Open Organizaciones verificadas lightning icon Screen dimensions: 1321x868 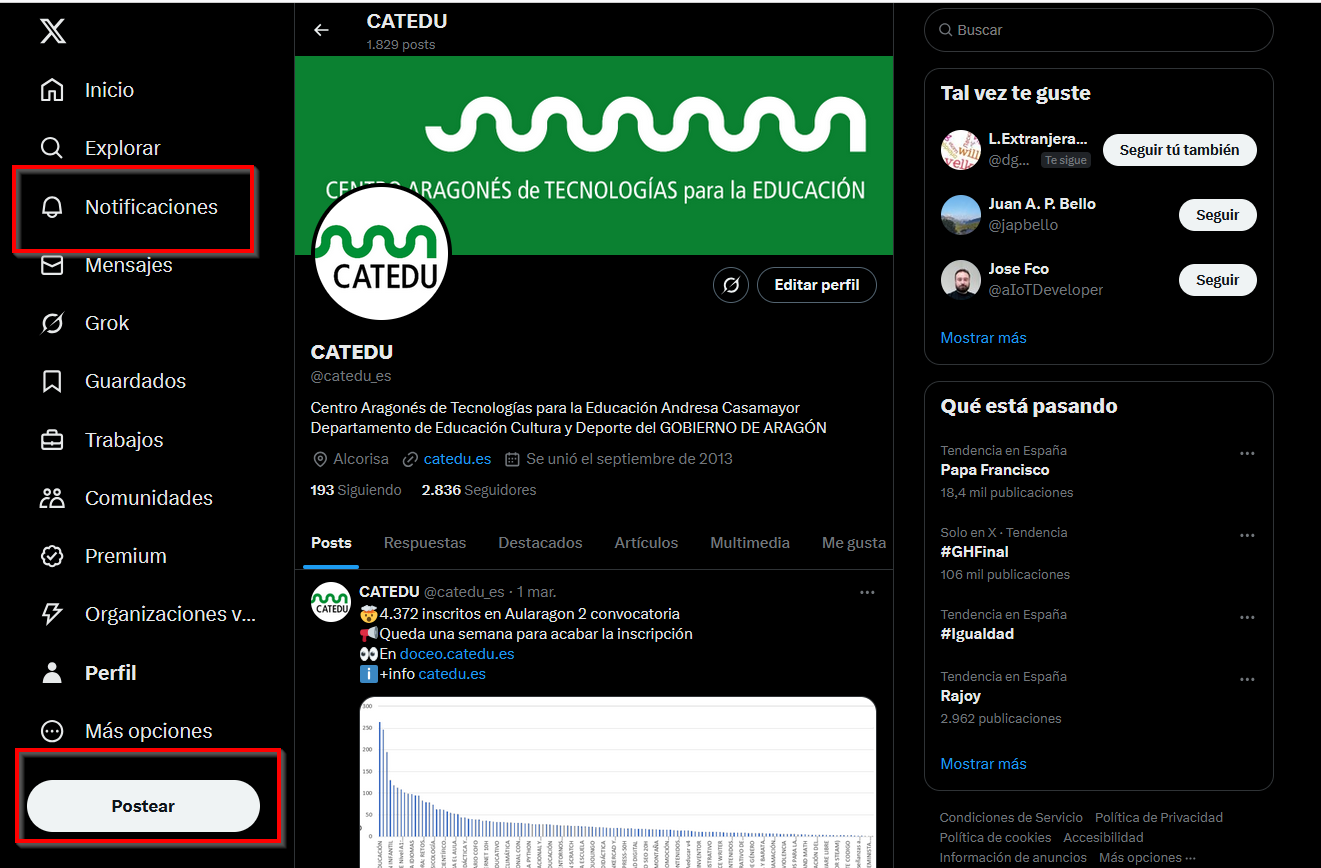(x=51, y=614)
